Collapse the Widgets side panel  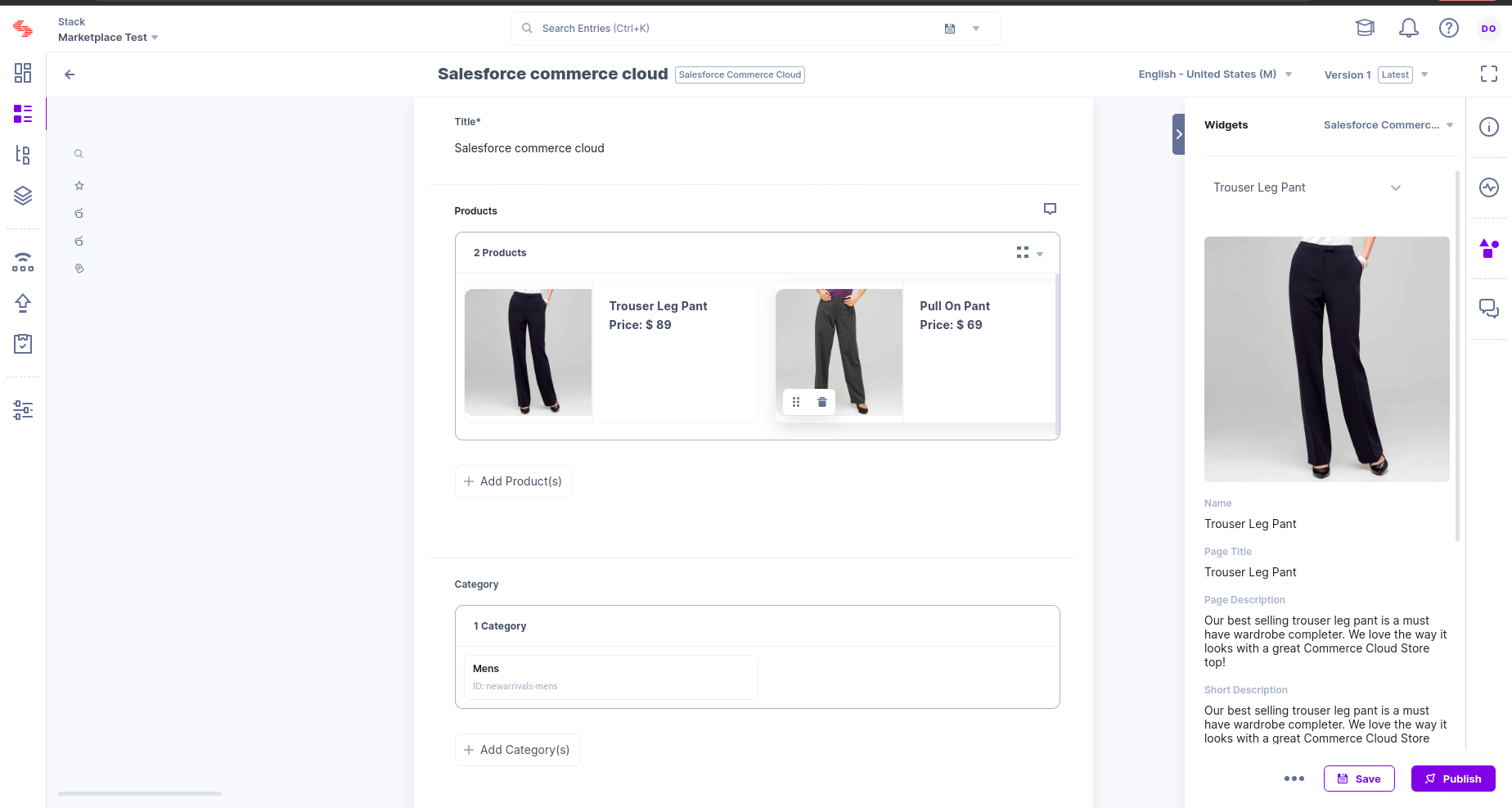tap(1178, 134)
